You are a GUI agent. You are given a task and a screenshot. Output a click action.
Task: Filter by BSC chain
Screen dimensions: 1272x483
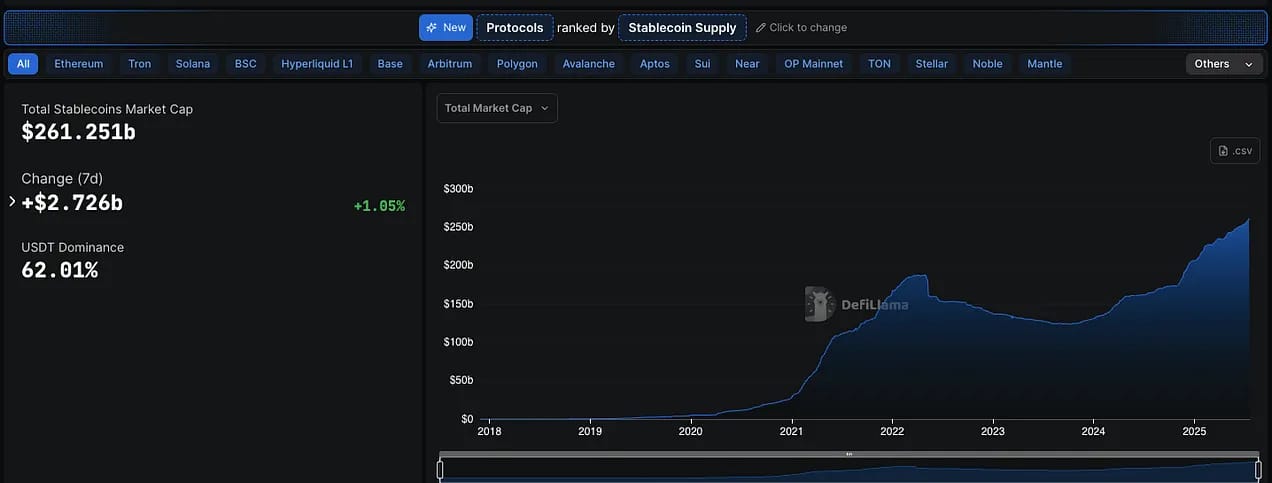coord(246,64)
